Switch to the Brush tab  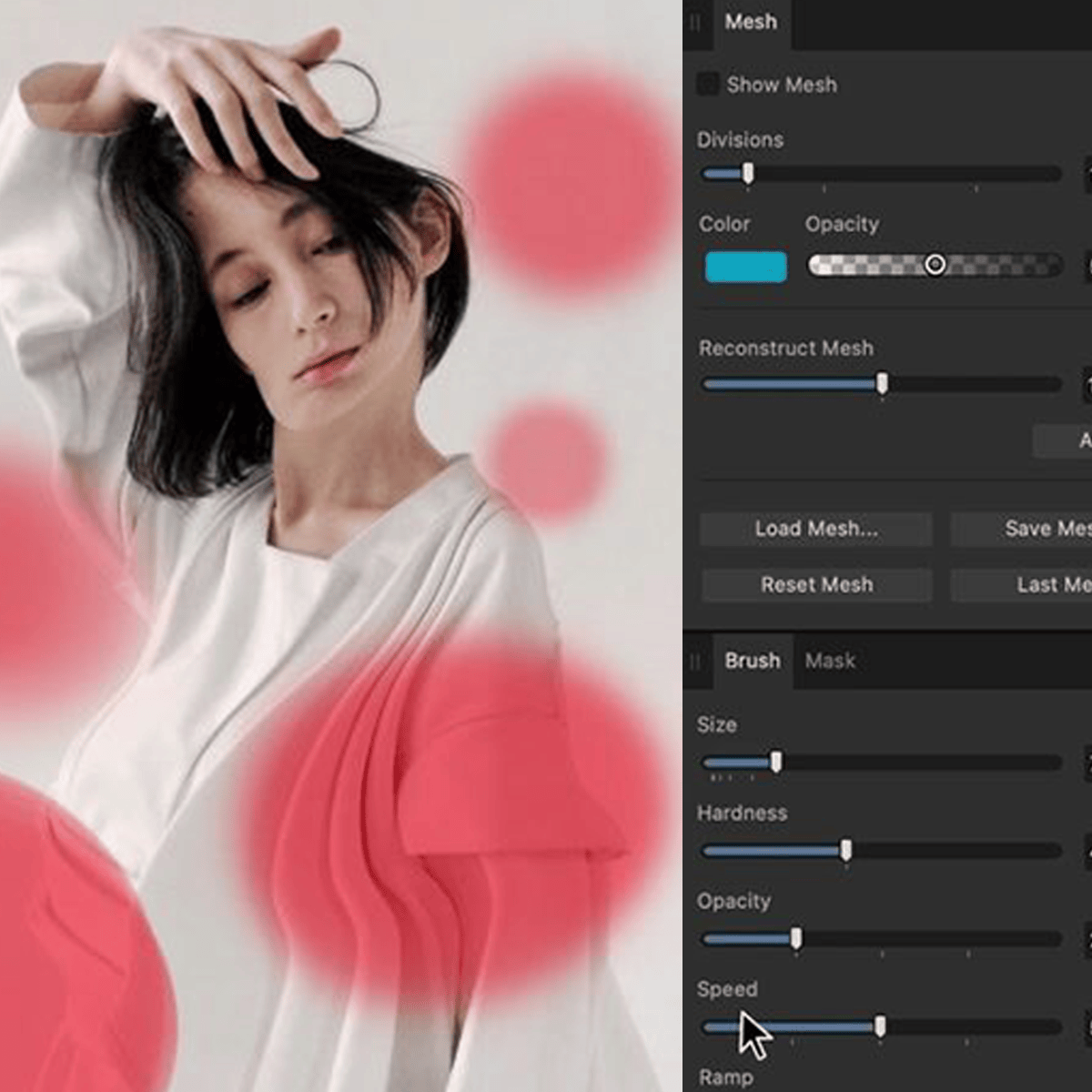[753, 661]
